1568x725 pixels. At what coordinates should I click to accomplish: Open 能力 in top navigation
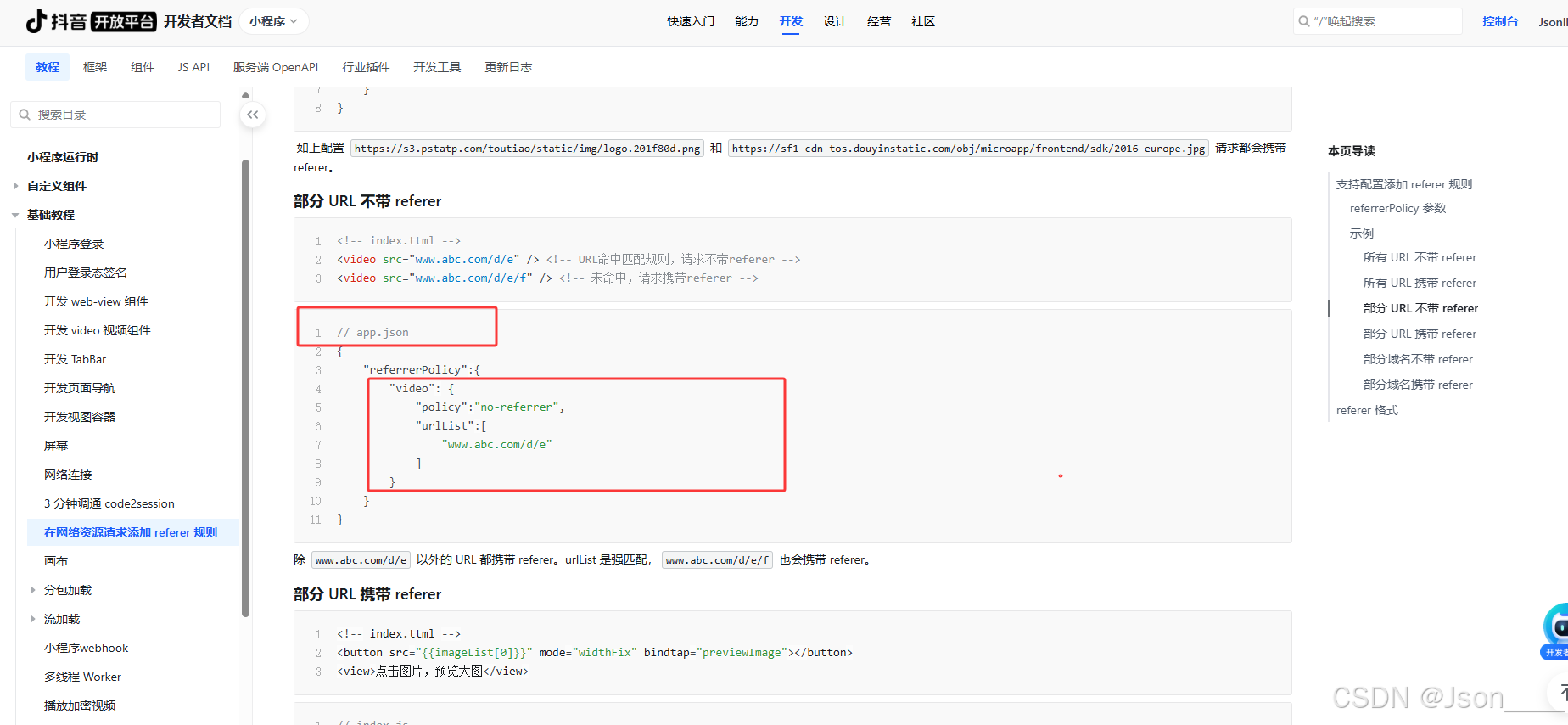point(747,21)
